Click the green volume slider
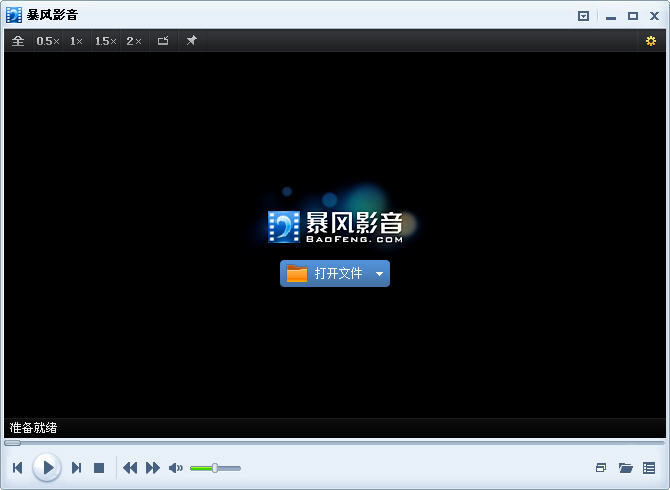The height and width of the screenshot is (490, 670). tap(215, 468)
